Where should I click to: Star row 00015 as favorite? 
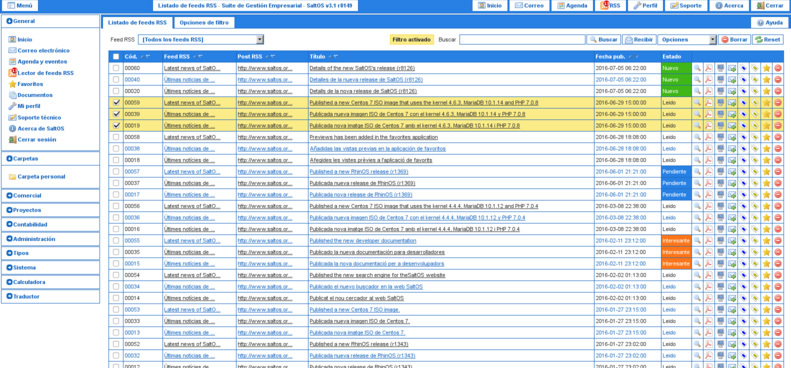pyautogui.click(x=766, y=264)
